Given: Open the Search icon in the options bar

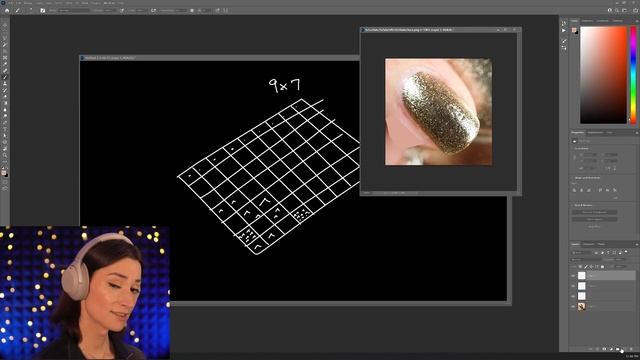Looking at the screenshot, I should pyautogui.click(x=617, y=10).
